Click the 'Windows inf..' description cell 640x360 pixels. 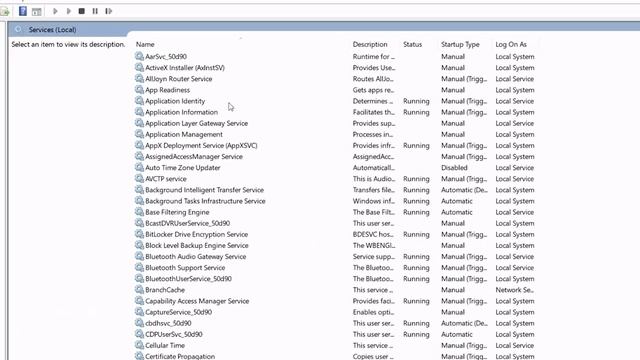point(373,201)
